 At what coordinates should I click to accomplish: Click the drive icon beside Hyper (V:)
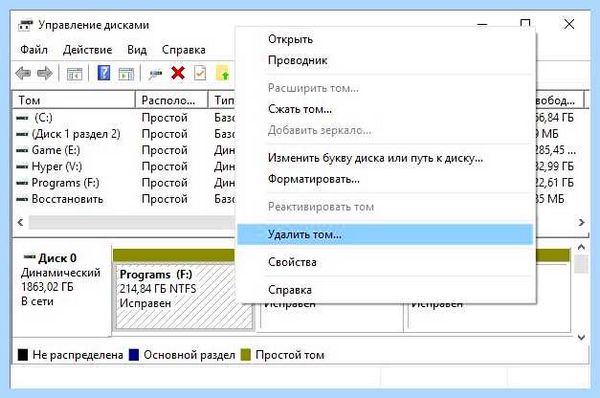pyautogui.click(x=22, y=167)
